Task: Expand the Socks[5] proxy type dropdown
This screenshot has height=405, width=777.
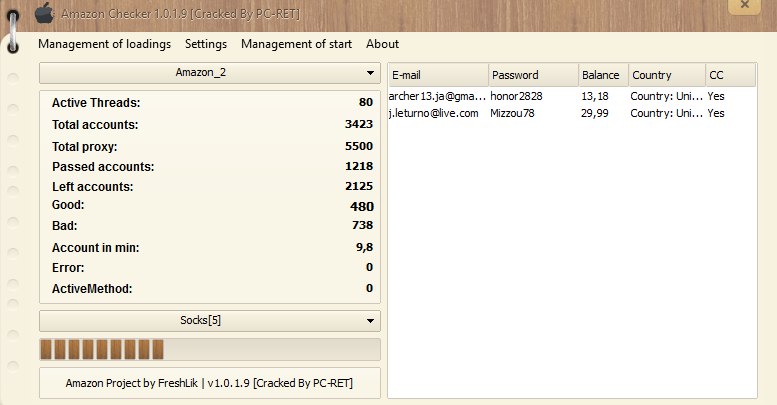Action: click(x=210, y=321)
